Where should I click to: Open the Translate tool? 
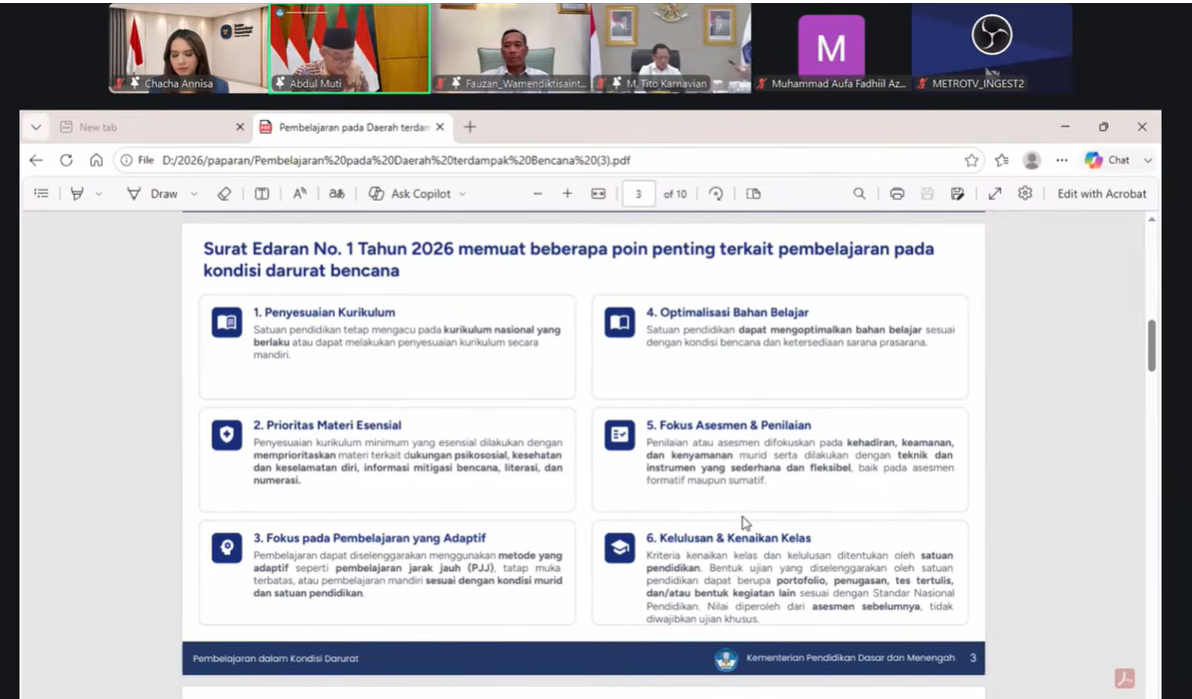coord(336,194)
